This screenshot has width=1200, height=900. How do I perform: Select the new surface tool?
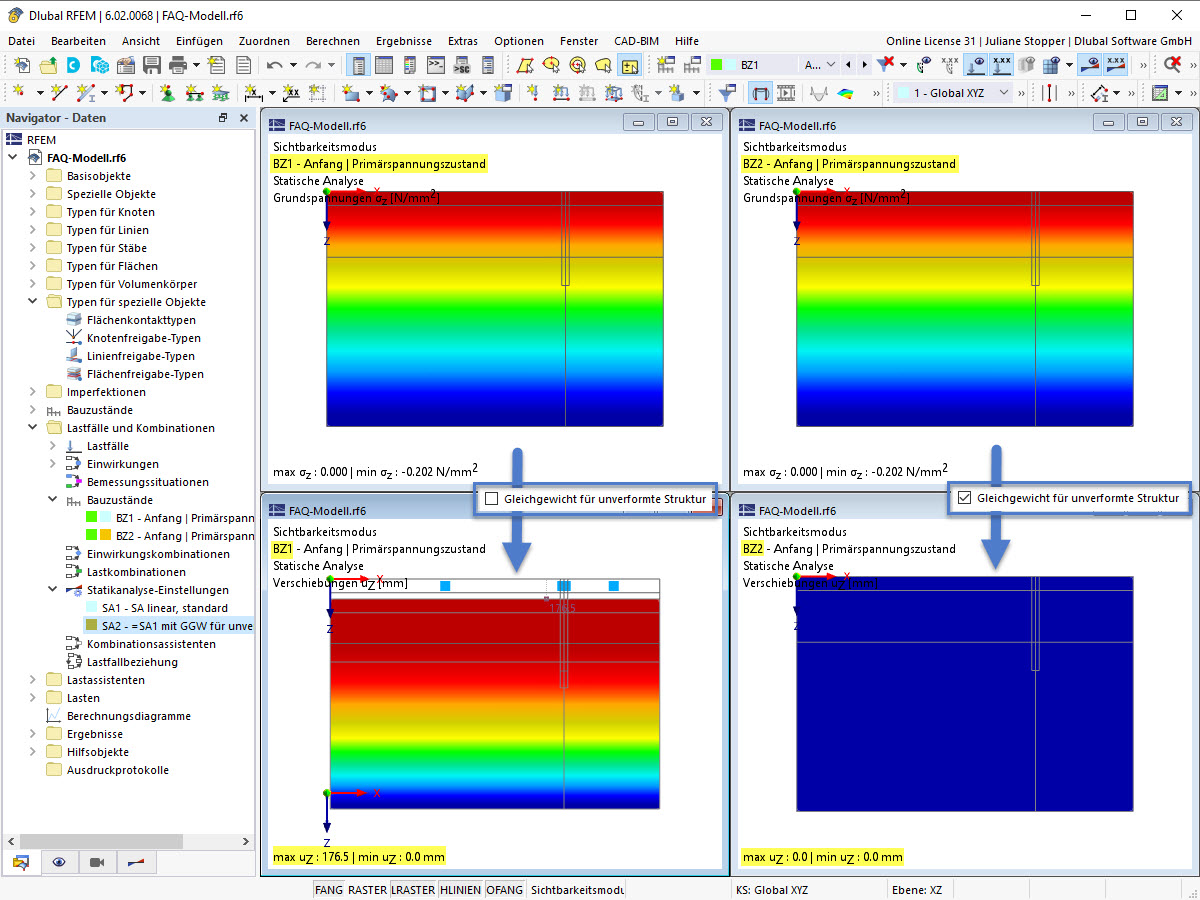point(350,93)
